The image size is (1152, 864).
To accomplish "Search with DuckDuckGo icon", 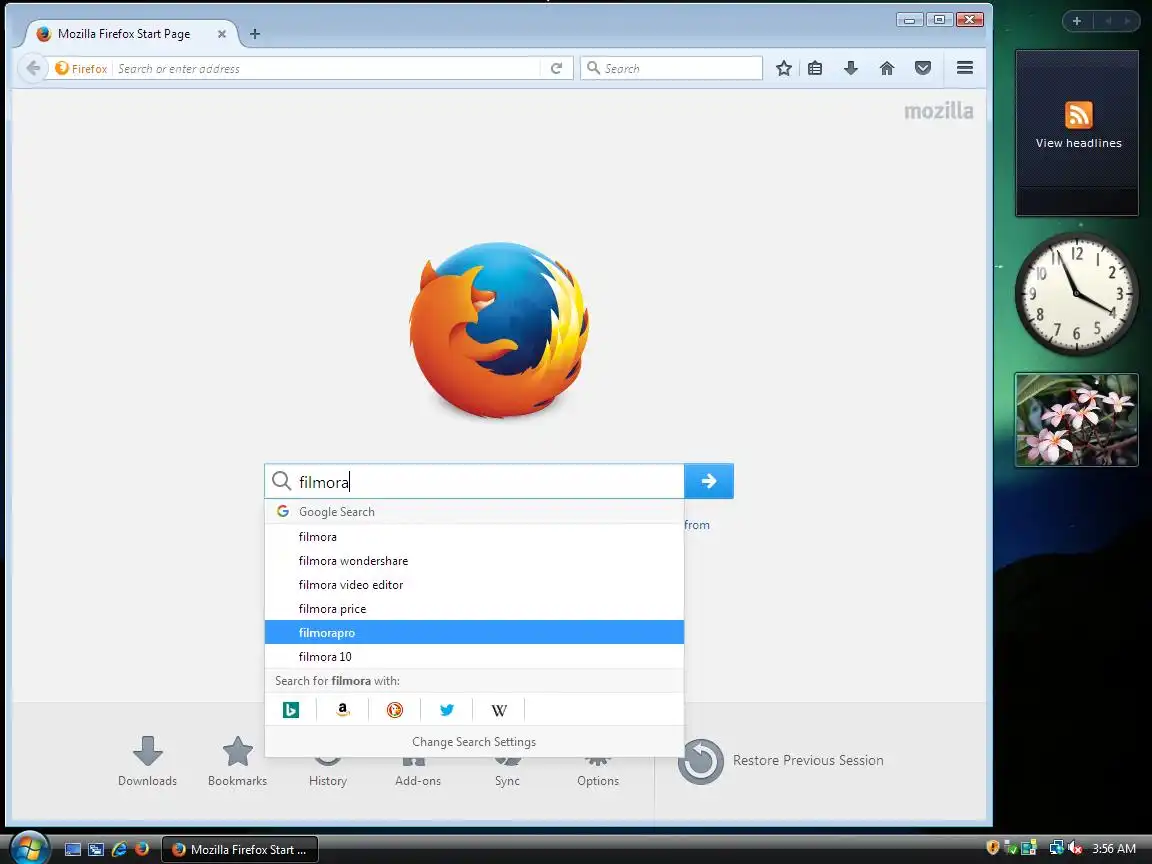I will (x=395, y=710).
